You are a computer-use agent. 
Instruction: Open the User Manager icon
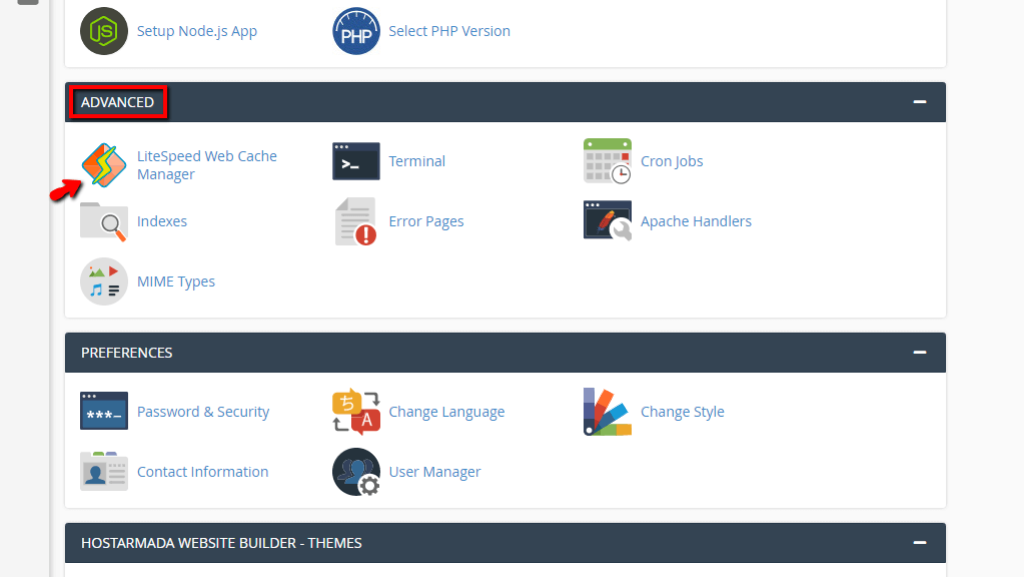pyautogui.click(x=356, y=472)
